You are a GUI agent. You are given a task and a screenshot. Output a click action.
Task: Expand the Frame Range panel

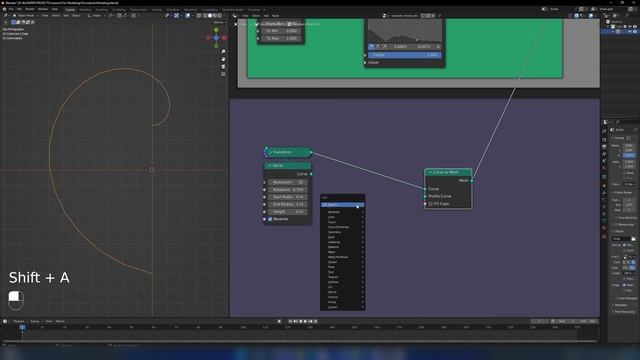[622, 192]
